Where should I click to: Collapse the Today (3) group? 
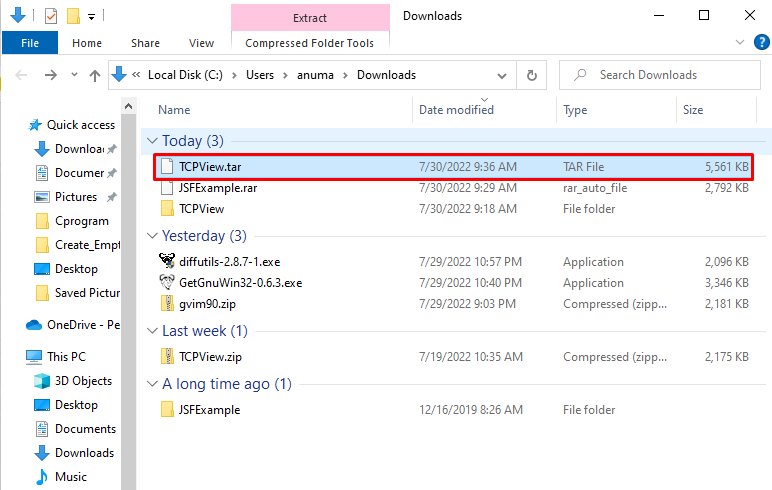point(152,141)
